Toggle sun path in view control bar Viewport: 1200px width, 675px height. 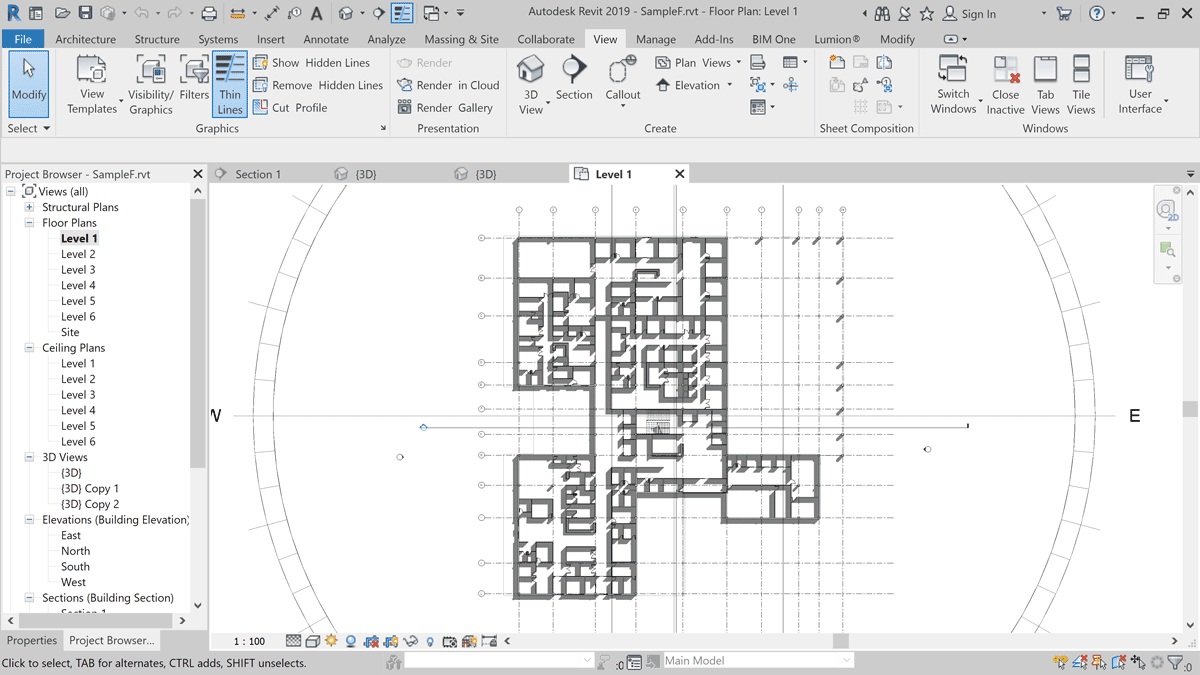coord(331,641)
